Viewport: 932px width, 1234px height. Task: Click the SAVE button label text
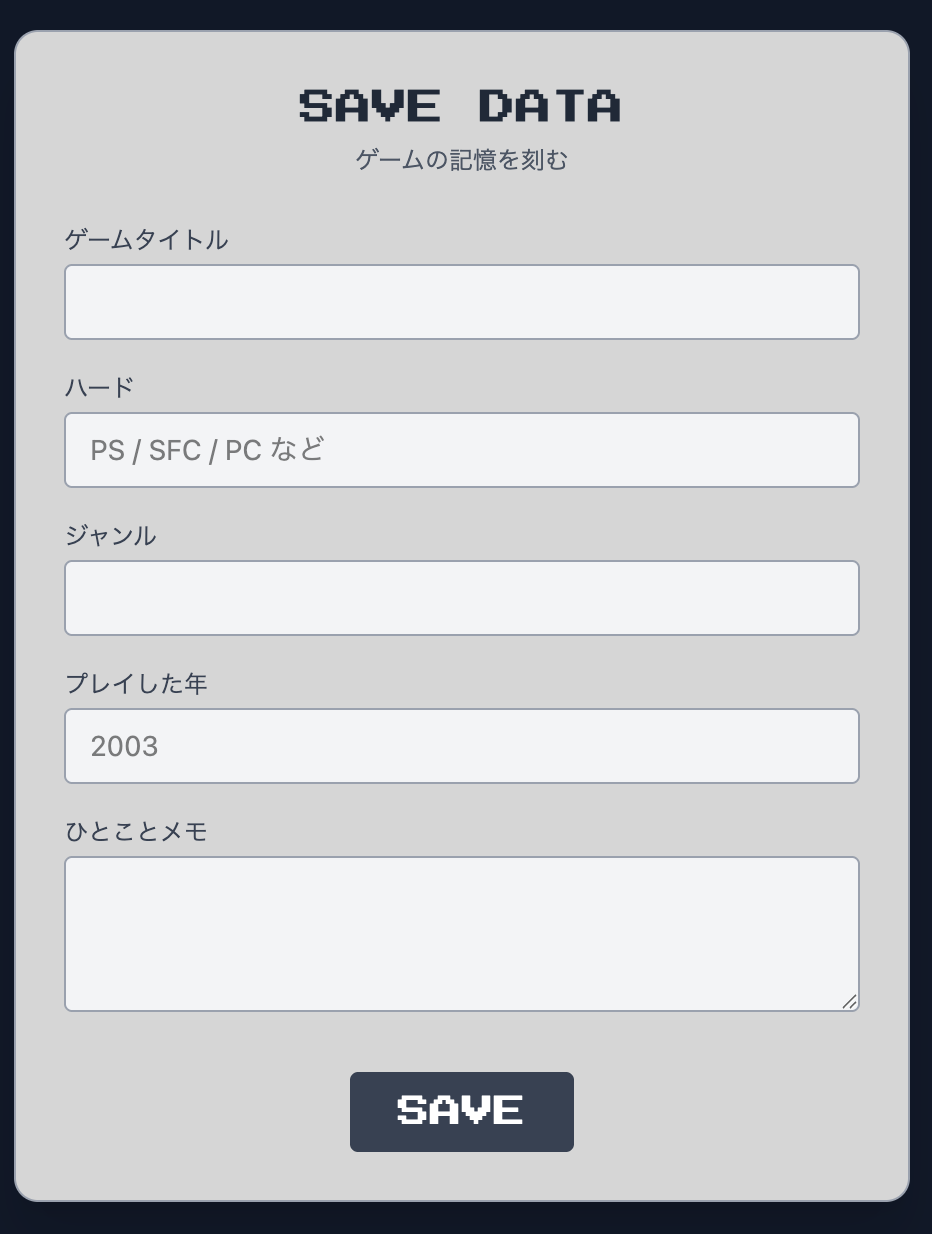tap(461, 1110)
